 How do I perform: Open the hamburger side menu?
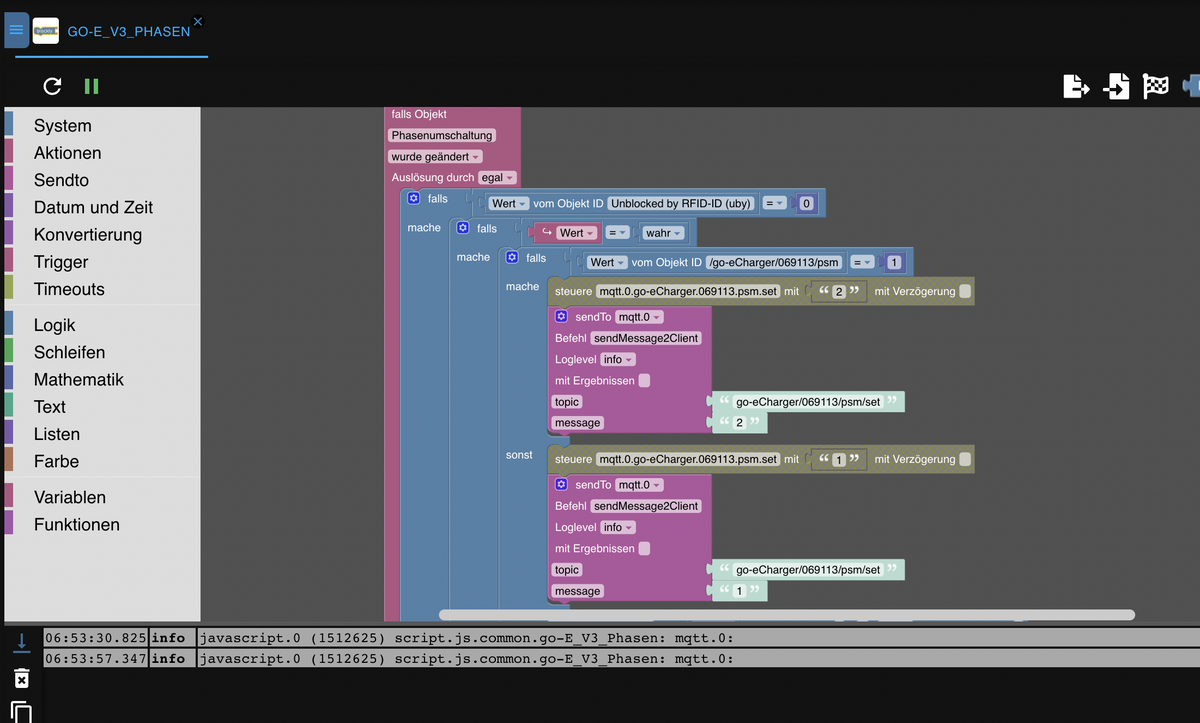(x=16, y=30)
